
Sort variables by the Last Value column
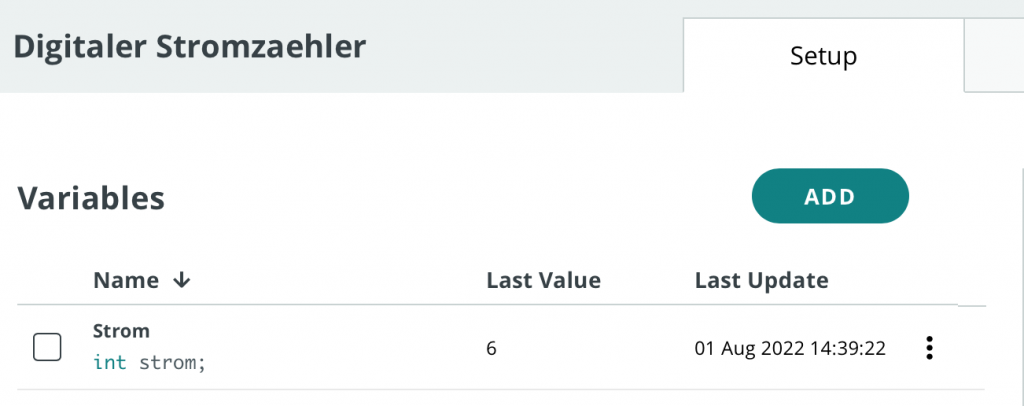point(543,281)
